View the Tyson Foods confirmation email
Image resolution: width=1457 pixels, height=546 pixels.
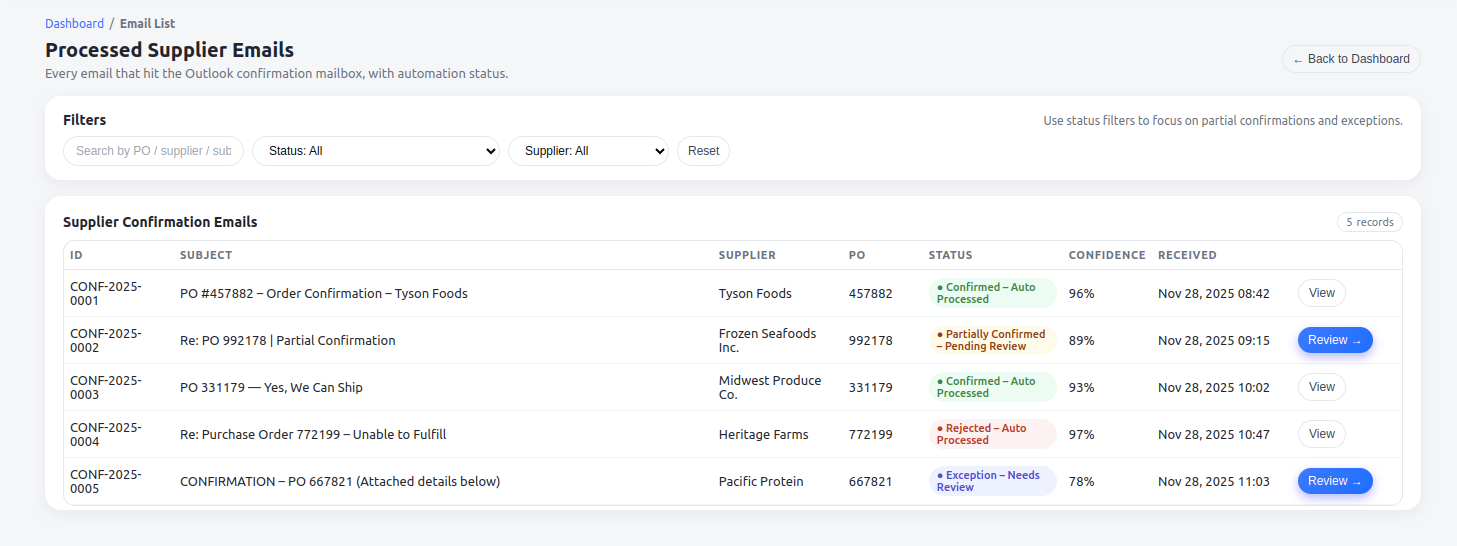pyautogui.click(x=1321, y=293)
